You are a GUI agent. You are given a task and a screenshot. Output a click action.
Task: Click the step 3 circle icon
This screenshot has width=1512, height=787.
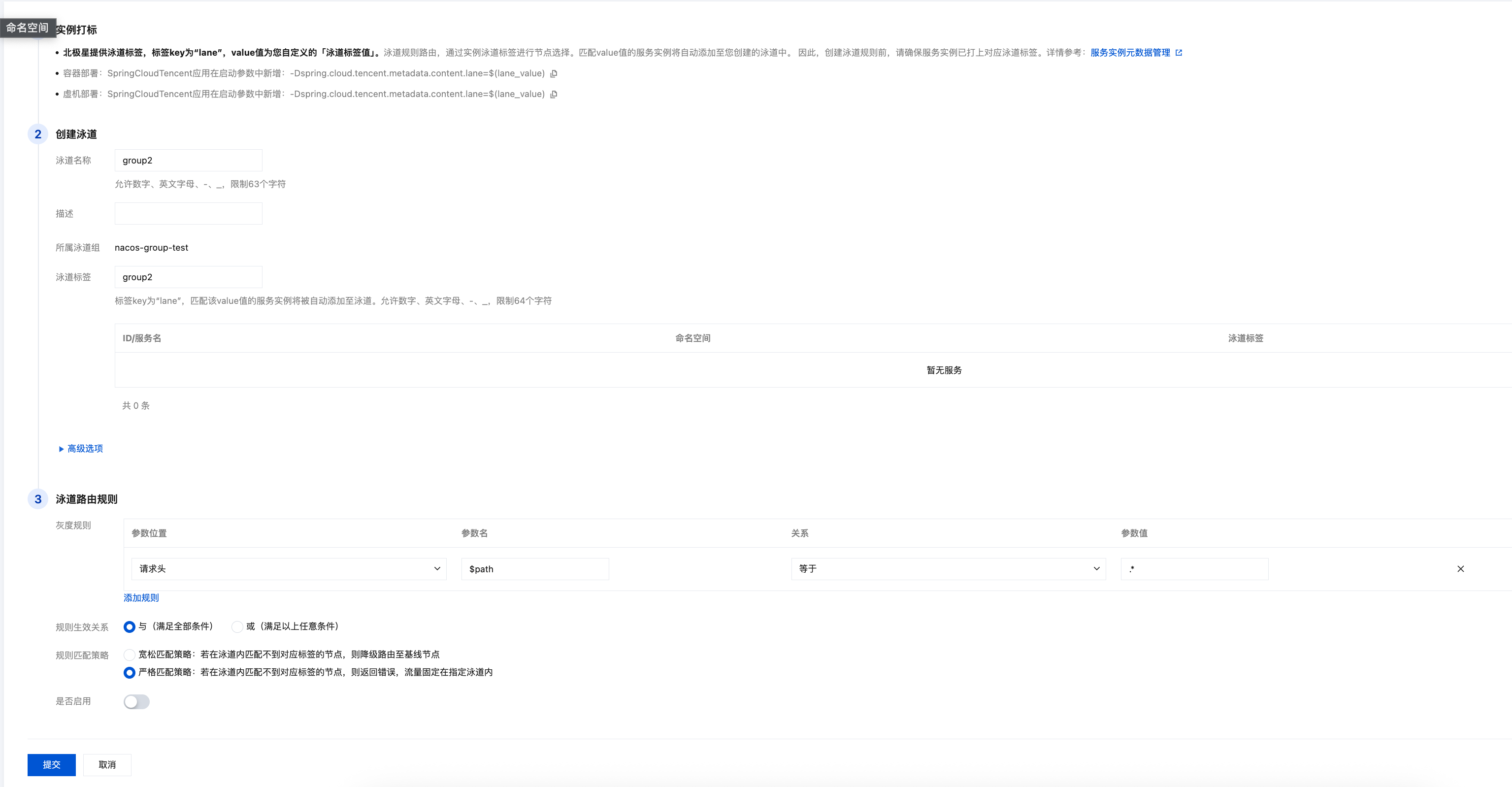pyautogui.click(x=38, y=499)
